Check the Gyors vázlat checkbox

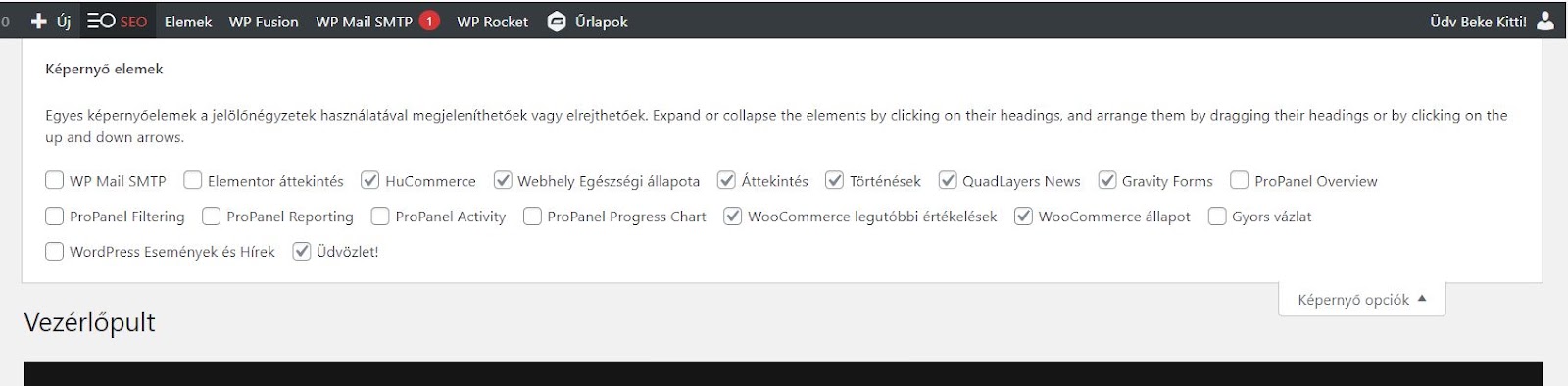coord(1217,216)
